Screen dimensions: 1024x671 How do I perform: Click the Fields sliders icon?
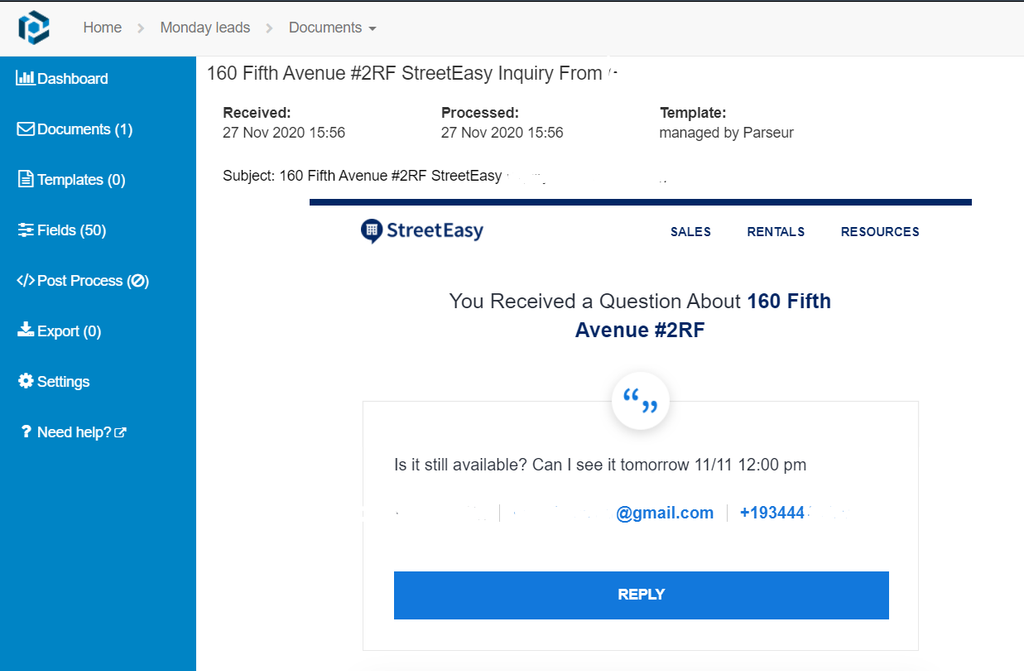[x=26, y=230]
